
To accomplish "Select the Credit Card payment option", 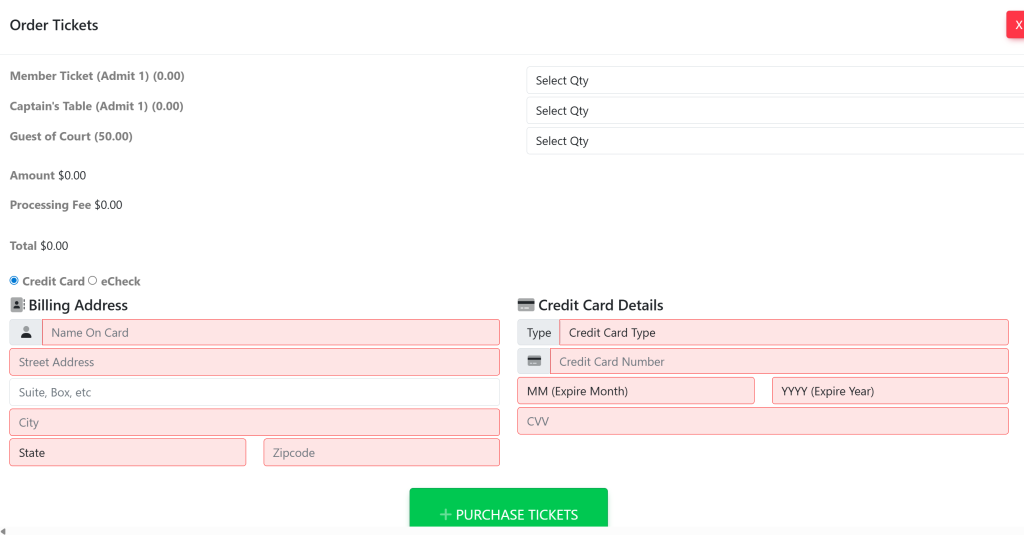I will (14, 281).
